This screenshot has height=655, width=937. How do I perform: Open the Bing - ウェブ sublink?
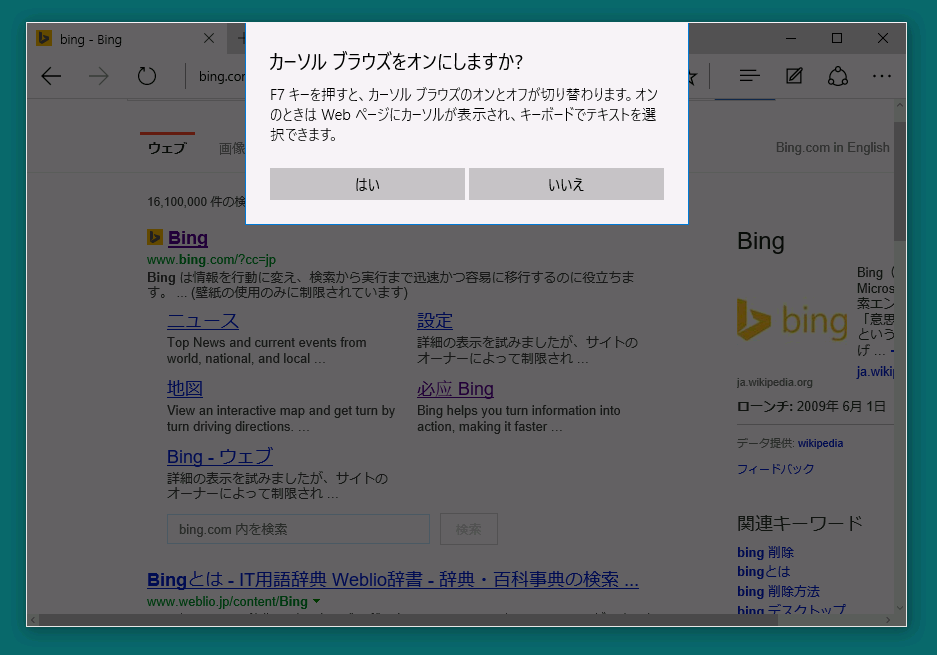tap(220, 457)
